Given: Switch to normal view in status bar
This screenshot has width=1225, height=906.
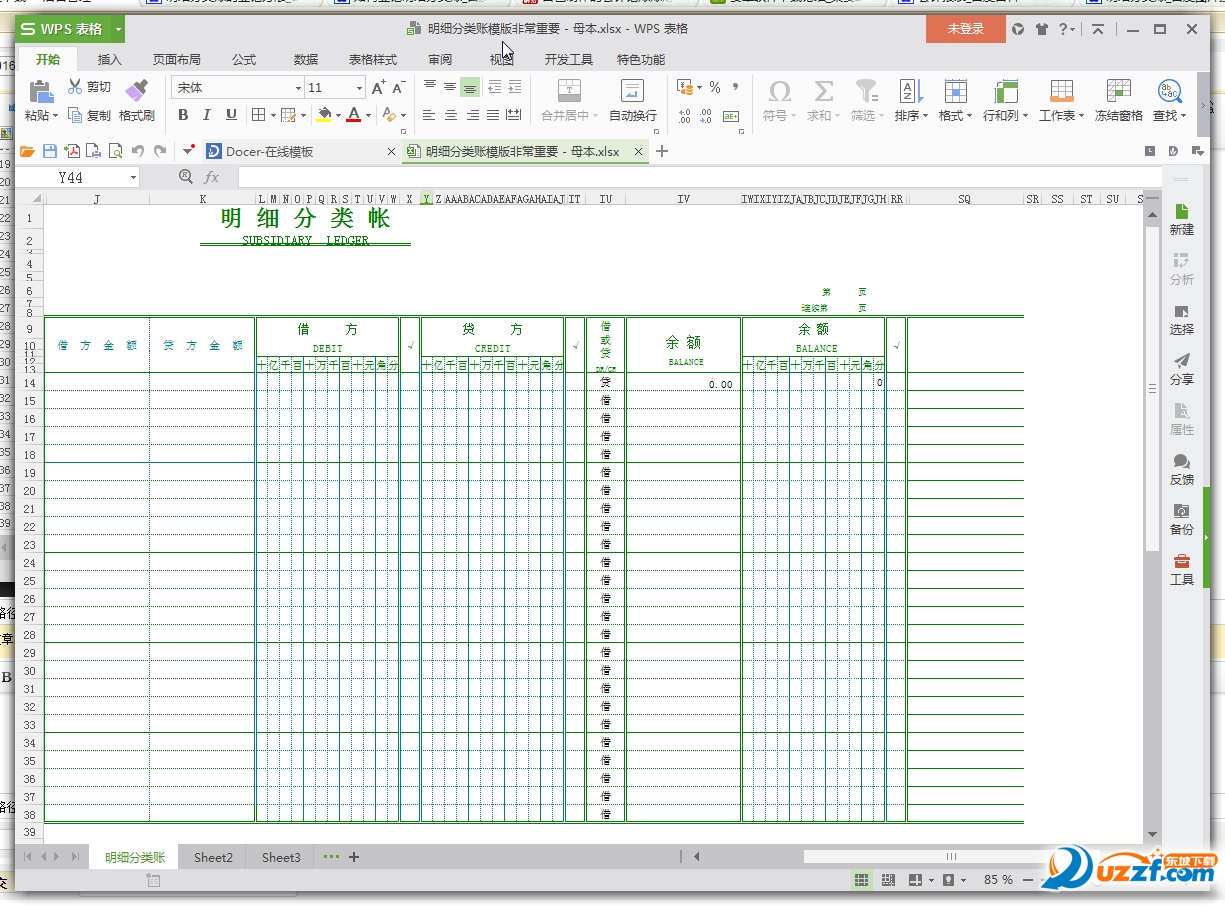Looking at the screenshot, I should pyautogui.click(x=861, y=880).
